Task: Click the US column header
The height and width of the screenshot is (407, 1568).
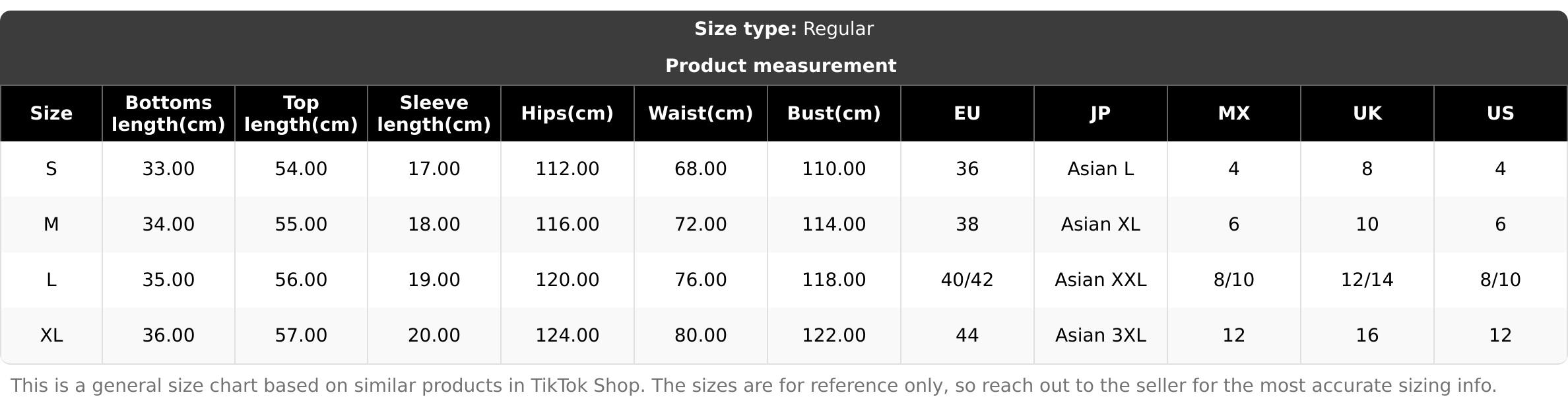Action: click(x=1501, y=114)
